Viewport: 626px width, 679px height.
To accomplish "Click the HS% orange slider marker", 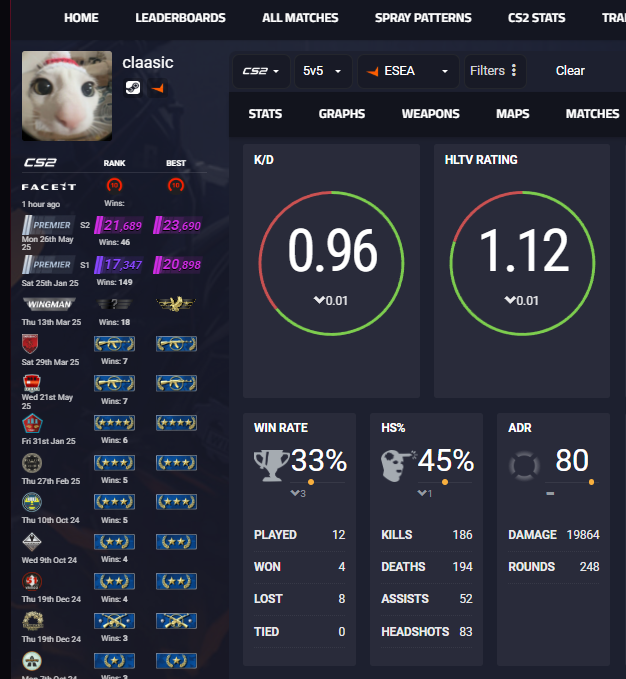I will point(445,482).
